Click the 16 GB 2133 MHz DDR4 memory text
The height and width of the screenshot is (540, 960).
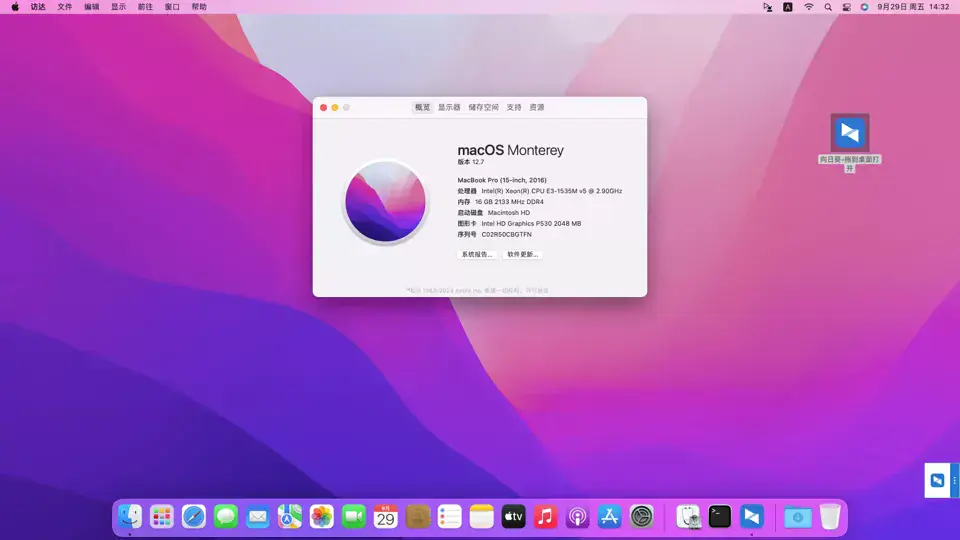tap(509, 202)
